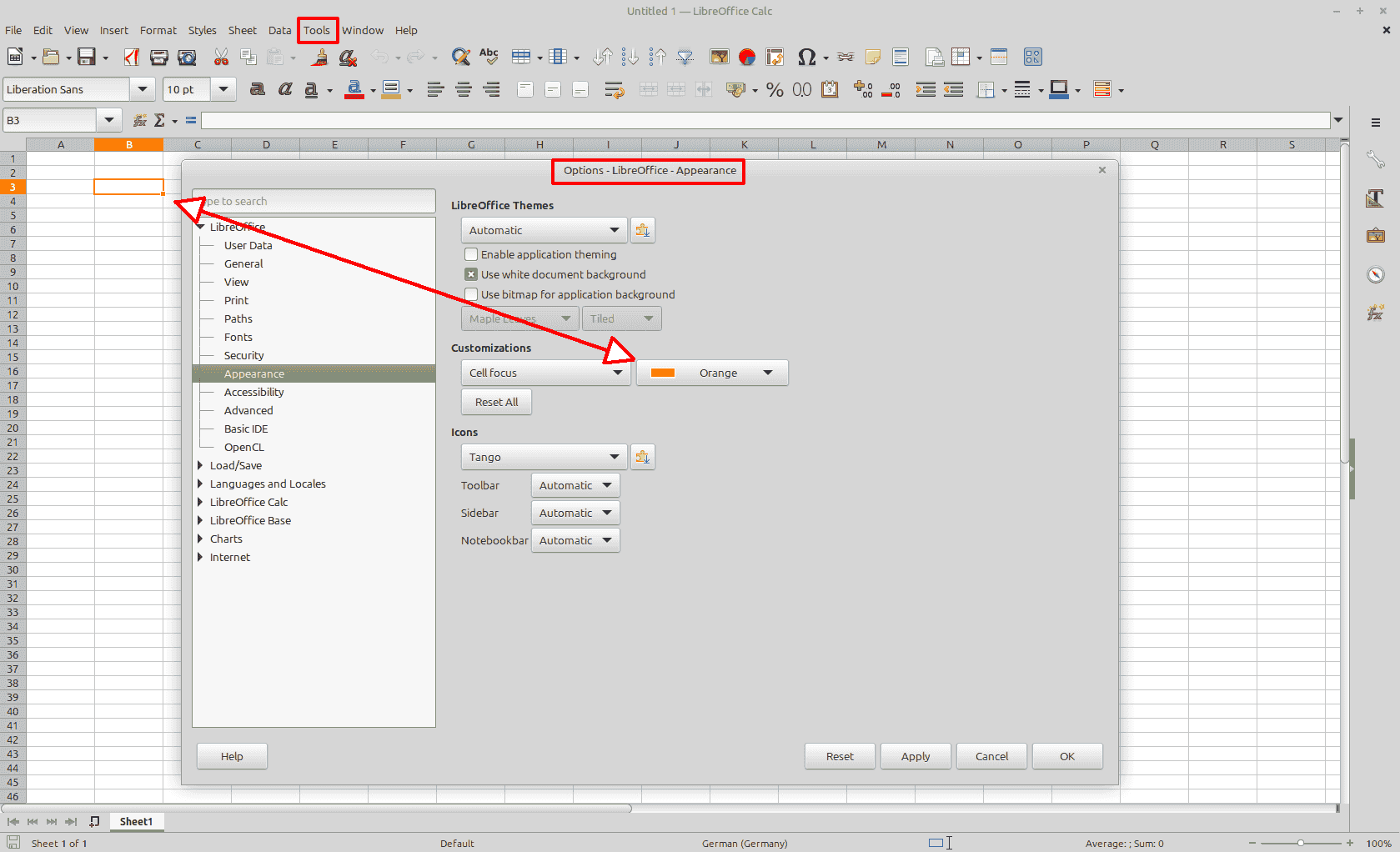Click the Bold formatting icon
Viewport: 1400px width, 852px height.
click(x=258, y=90)
